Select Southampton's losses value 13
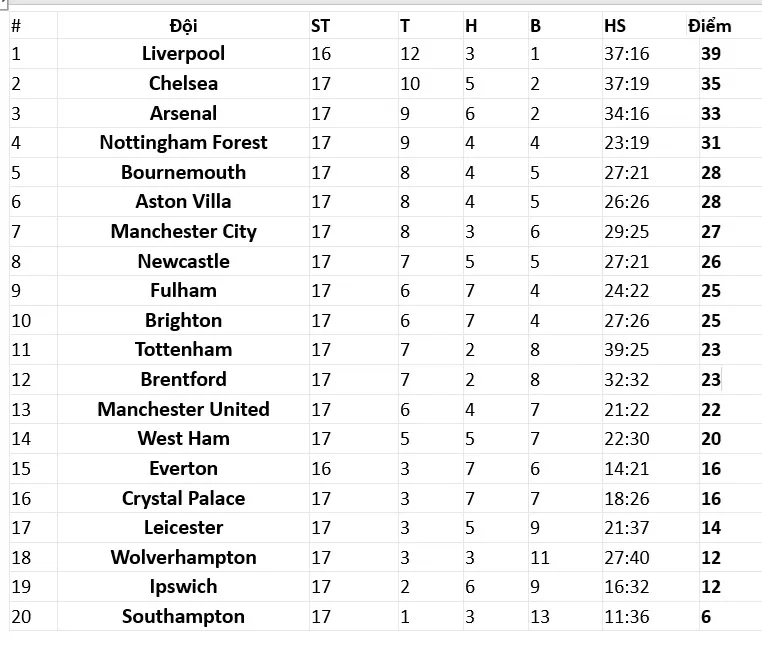 tap(540, 617)
